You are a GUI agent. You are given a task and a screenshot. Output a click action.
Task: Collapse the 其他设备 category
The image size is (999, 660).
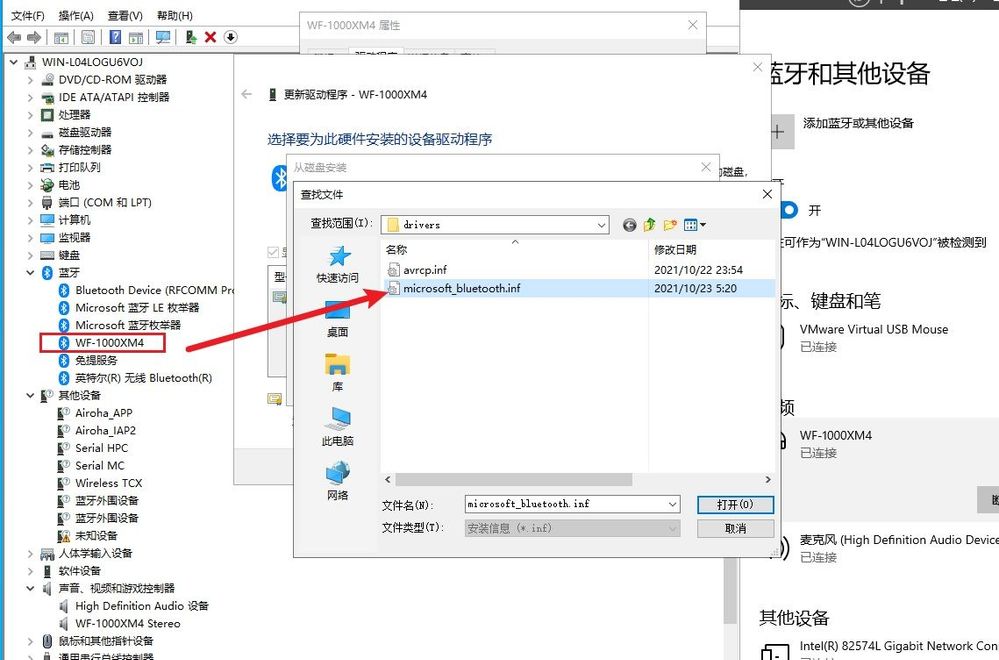coord(30,396)
